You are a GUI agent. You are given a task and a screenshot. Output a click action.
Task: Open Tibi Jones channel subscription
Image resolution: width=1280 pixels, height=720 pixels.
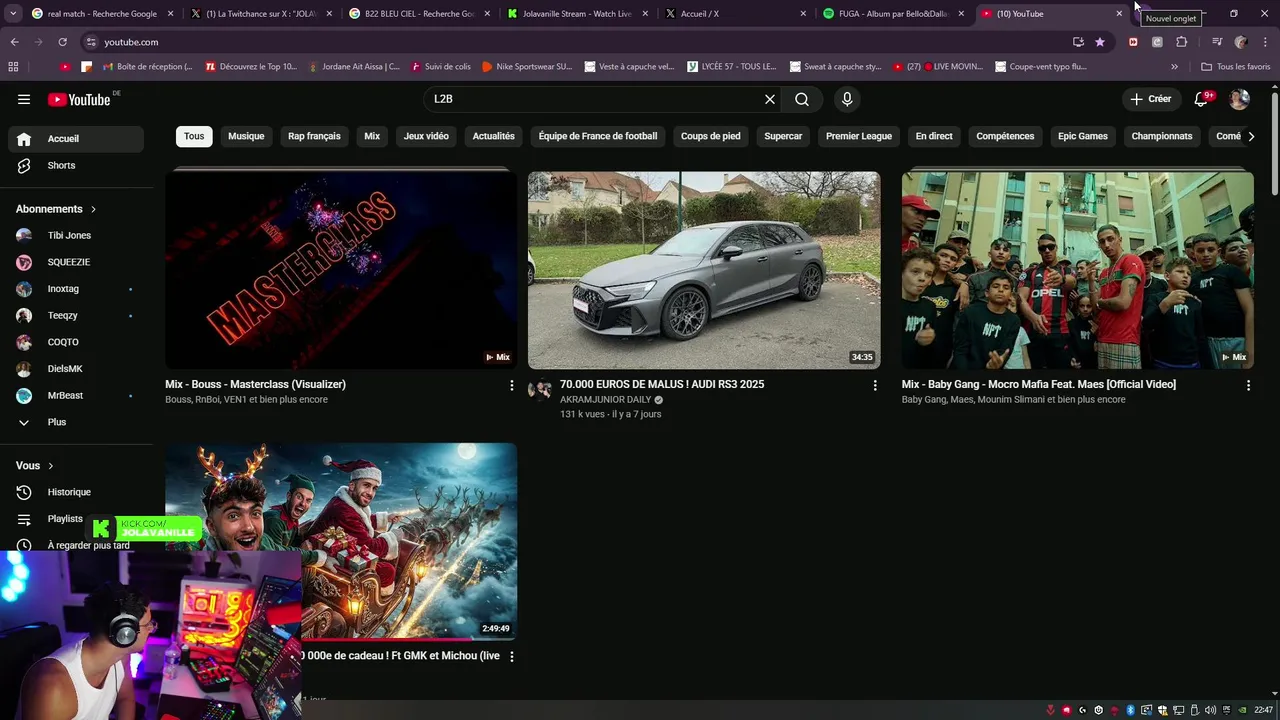[x=76, y=235]
